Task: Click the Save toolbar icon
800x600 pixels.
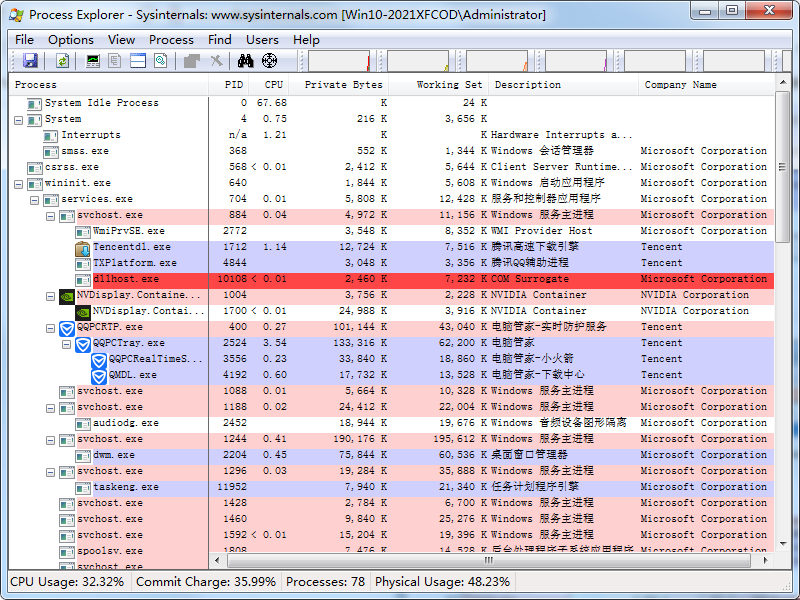Action: tap(31, 62)
